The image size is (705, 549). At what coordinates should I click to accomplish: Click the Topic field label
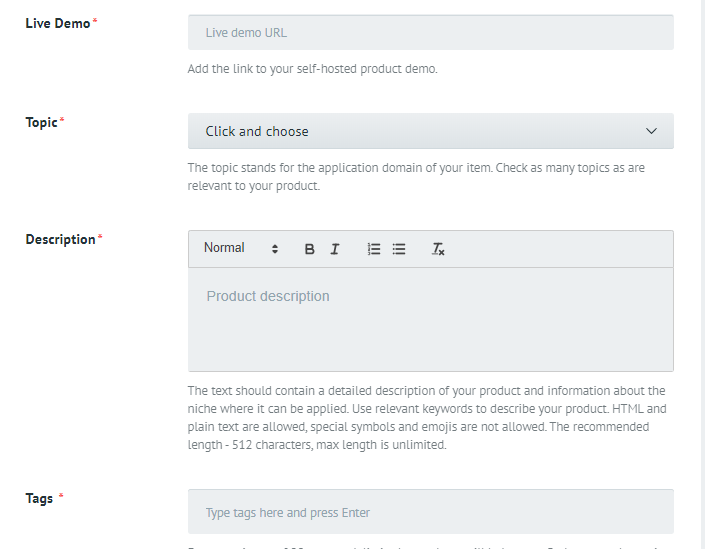(42, 122)
